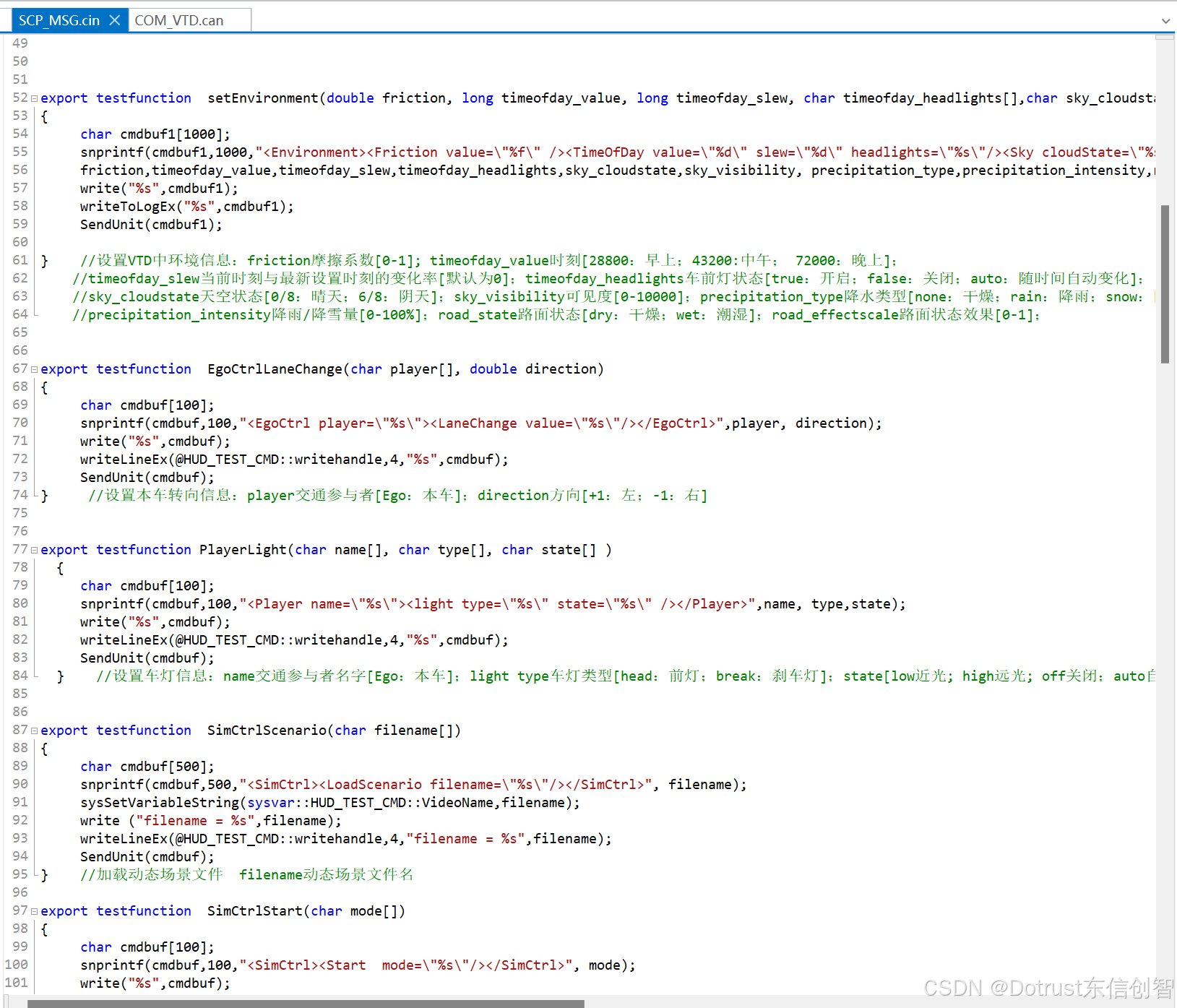Click 'writeLineEx' call on line 82
The image size is (1177, 1008).
(x=294, y=639)
